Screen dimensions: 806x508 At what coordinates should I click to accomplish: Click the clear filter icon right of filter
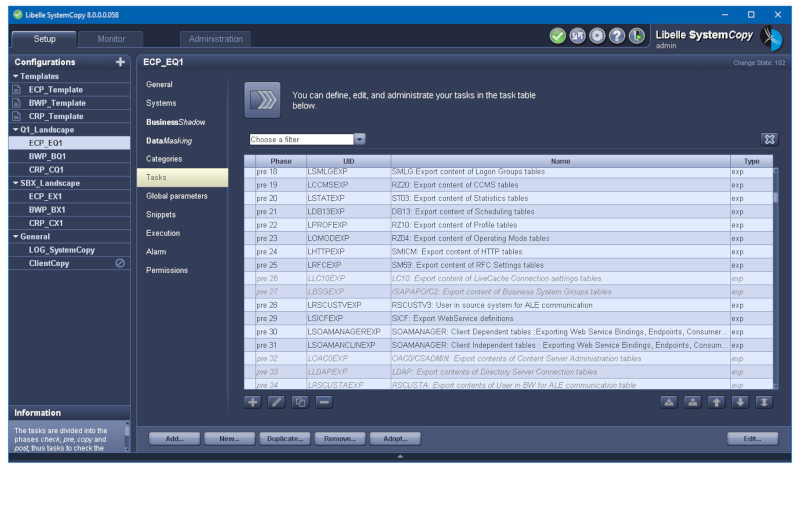(769, 139)
